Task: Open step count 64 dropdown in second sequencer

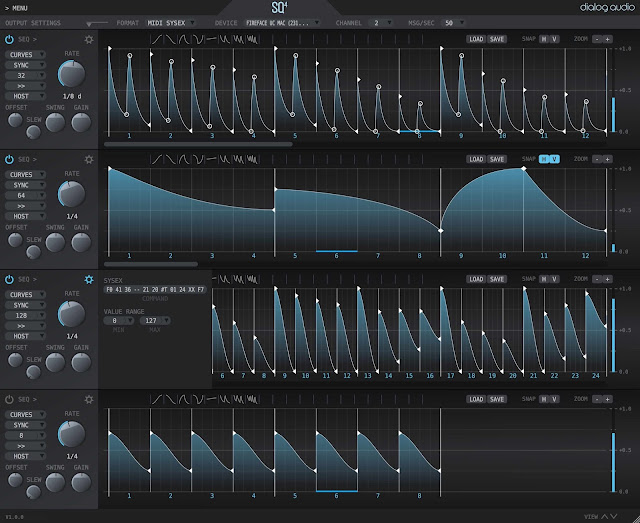Action: (x=25, y=196)
